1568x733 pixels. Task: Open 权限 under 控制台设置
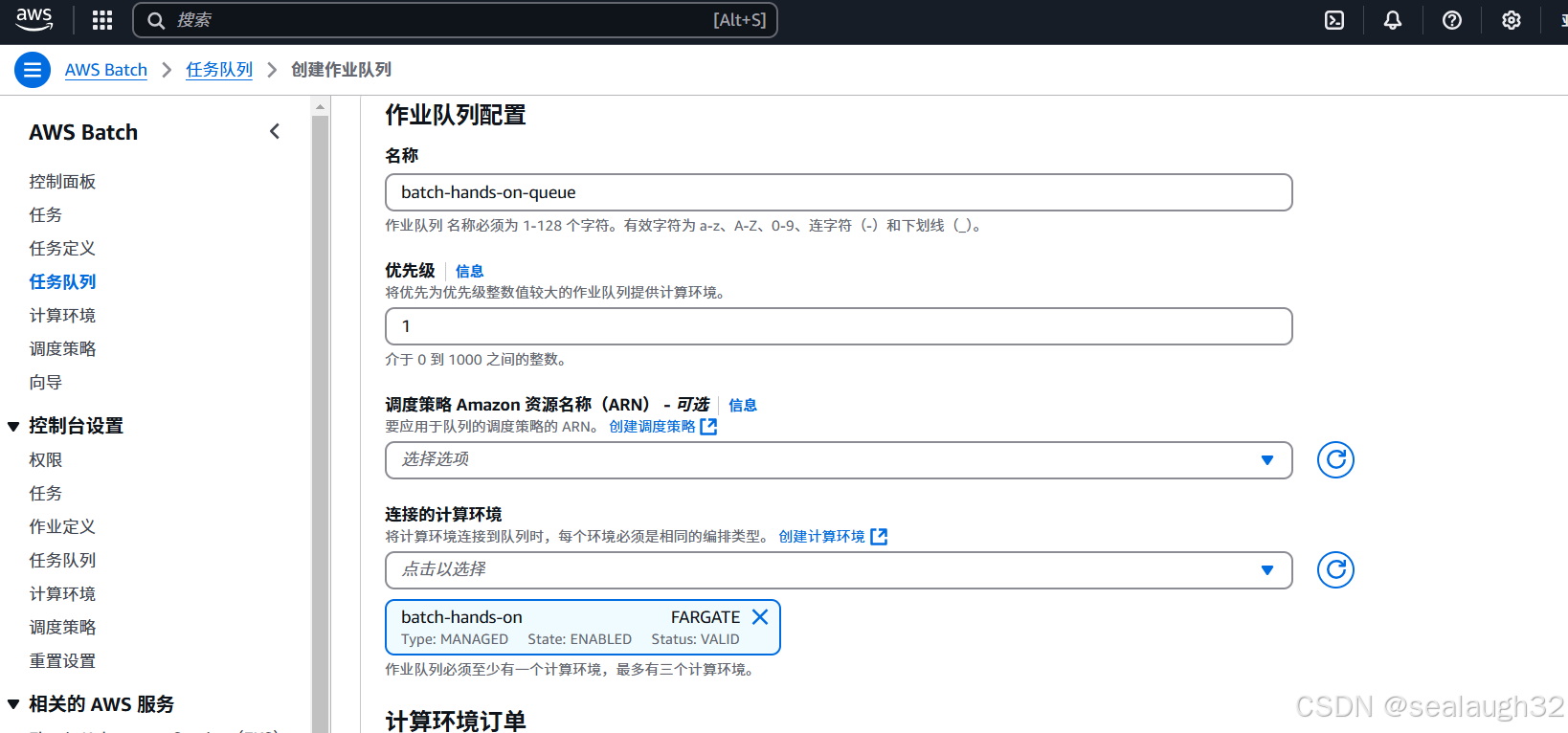[45, 460]
